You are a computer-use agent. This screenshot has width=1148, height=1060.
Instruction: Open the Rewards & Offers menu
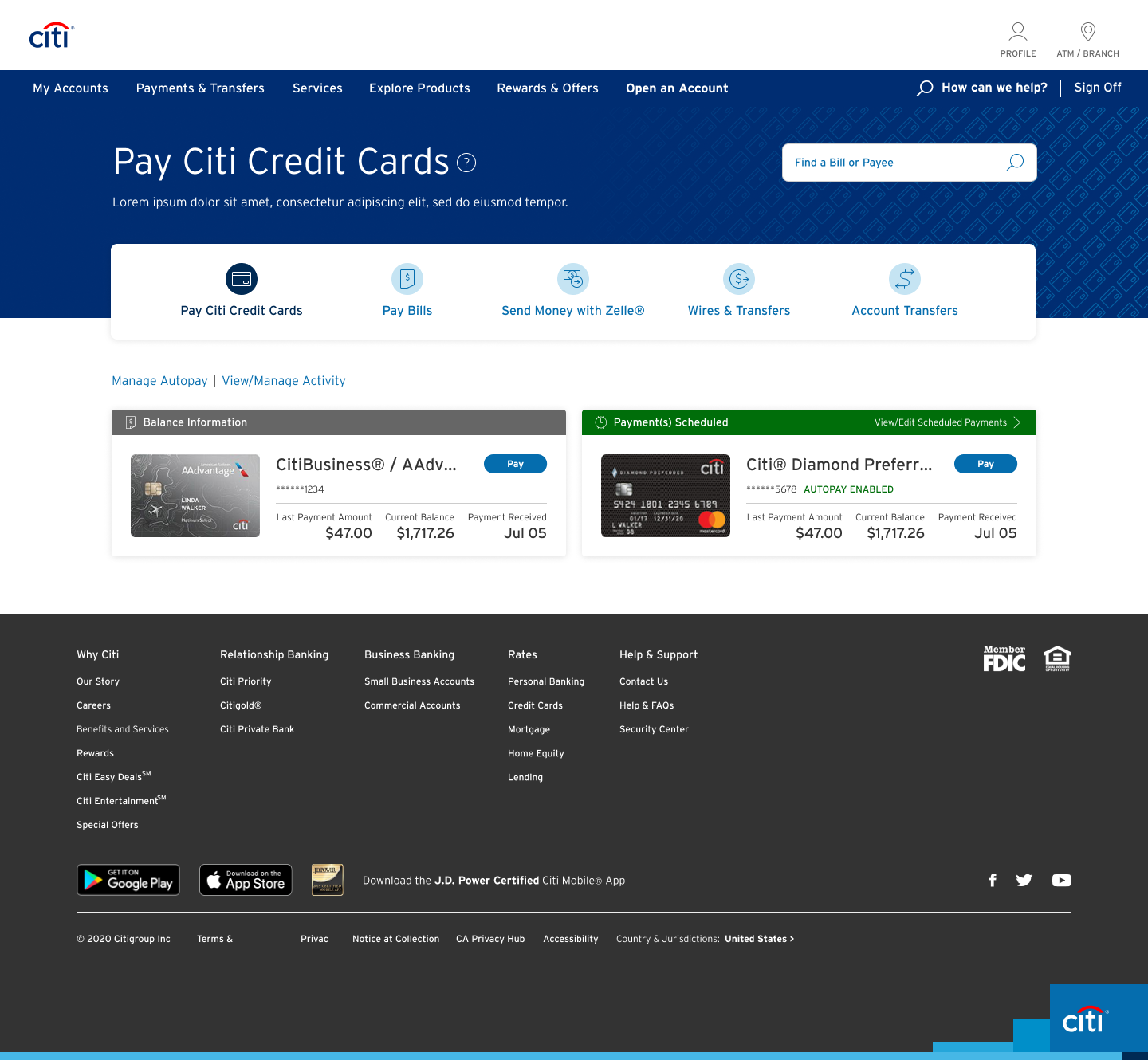548,88
